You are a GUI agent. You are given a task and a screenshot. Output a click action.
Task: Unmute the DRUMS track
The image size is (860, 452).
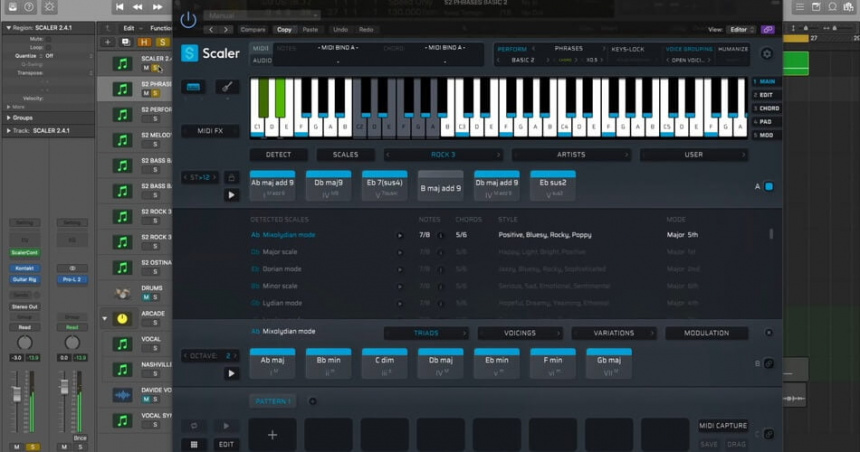tap(146, 297)
